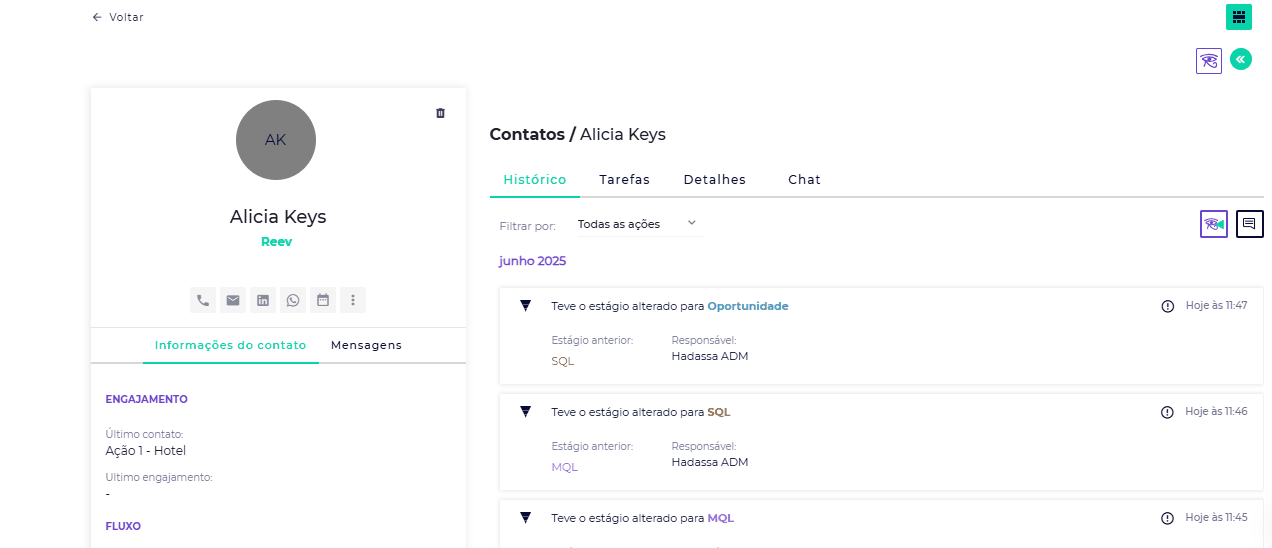This screenshot has width=1272, height=548.
Task: Toggle the eye of Horus button near the top
Action: click(1209, 61)
